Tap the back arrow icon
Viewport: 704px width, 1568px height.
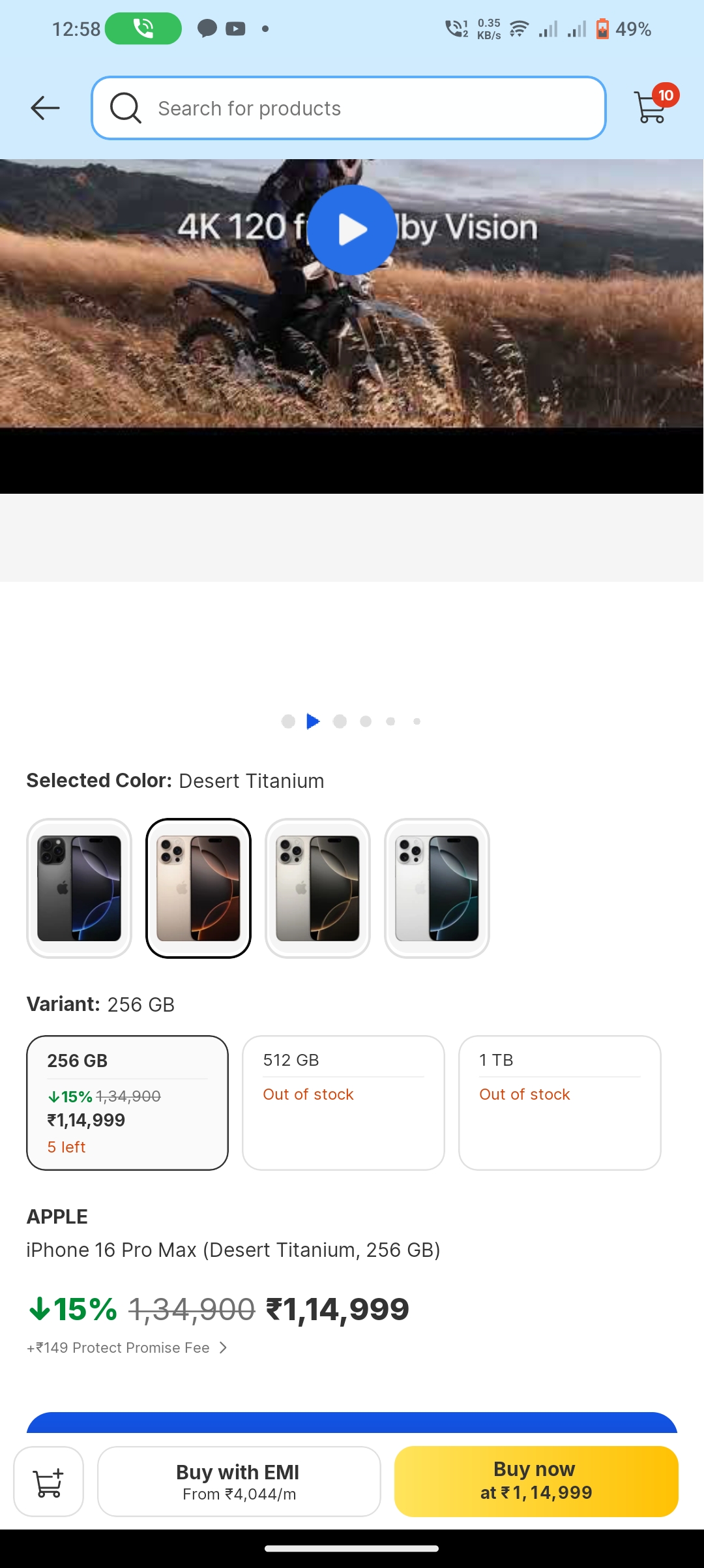(x=45, y=108)
